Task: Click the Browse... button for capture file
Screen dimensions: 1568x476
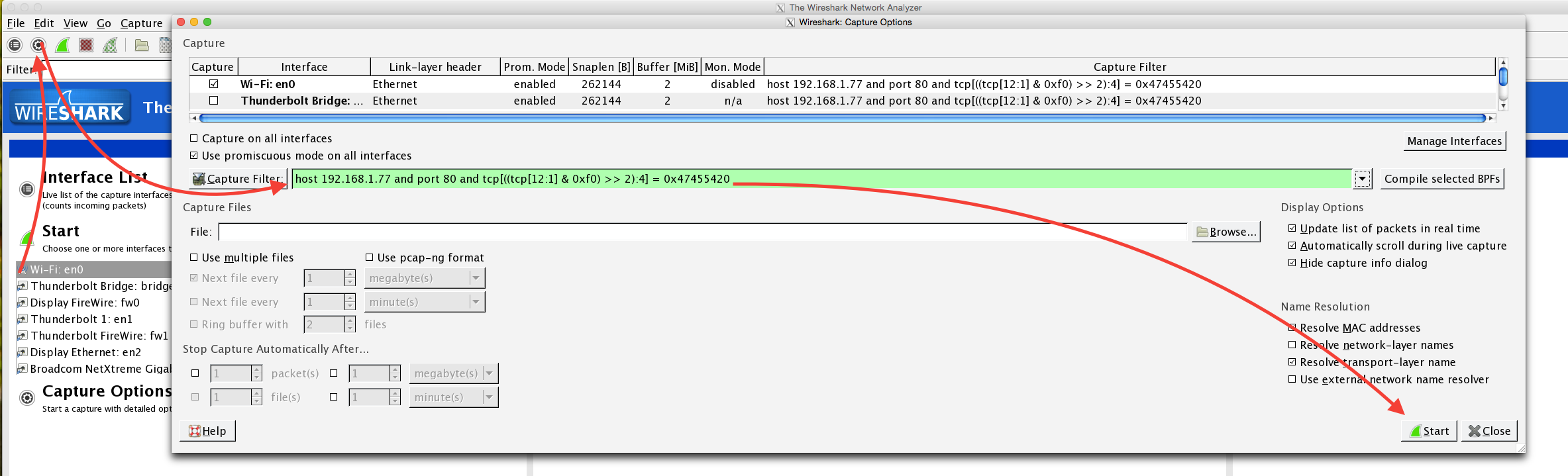Action: coord(1226,232)
